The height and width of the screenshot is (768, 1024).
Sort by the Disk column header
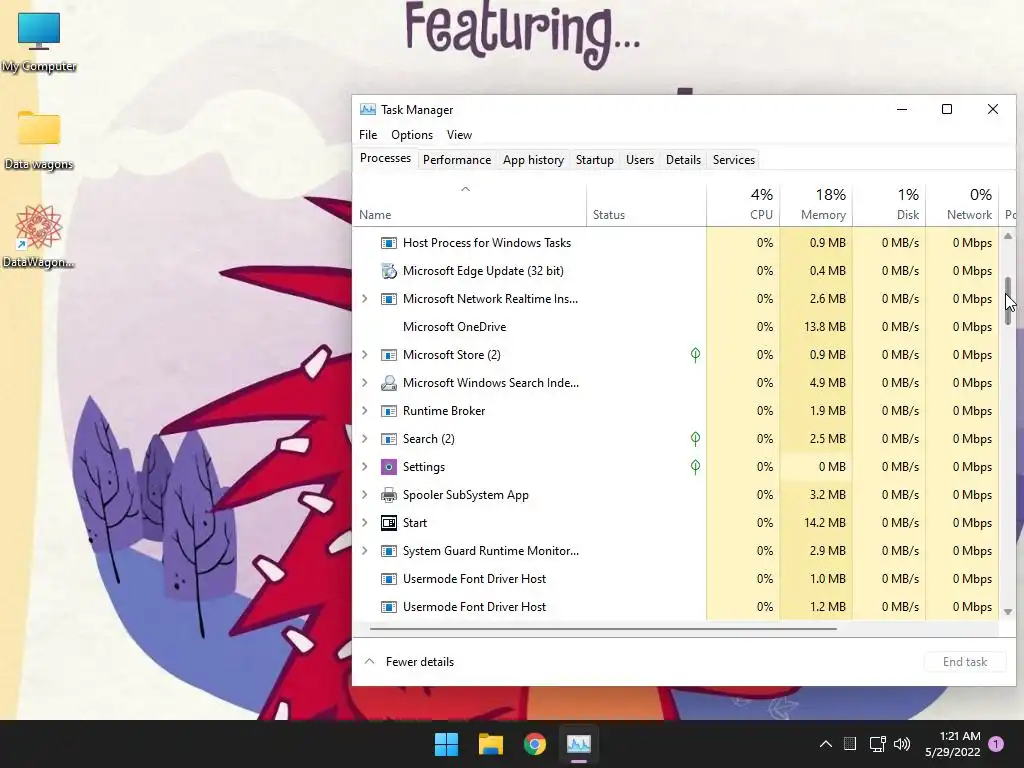coord(889,206)
